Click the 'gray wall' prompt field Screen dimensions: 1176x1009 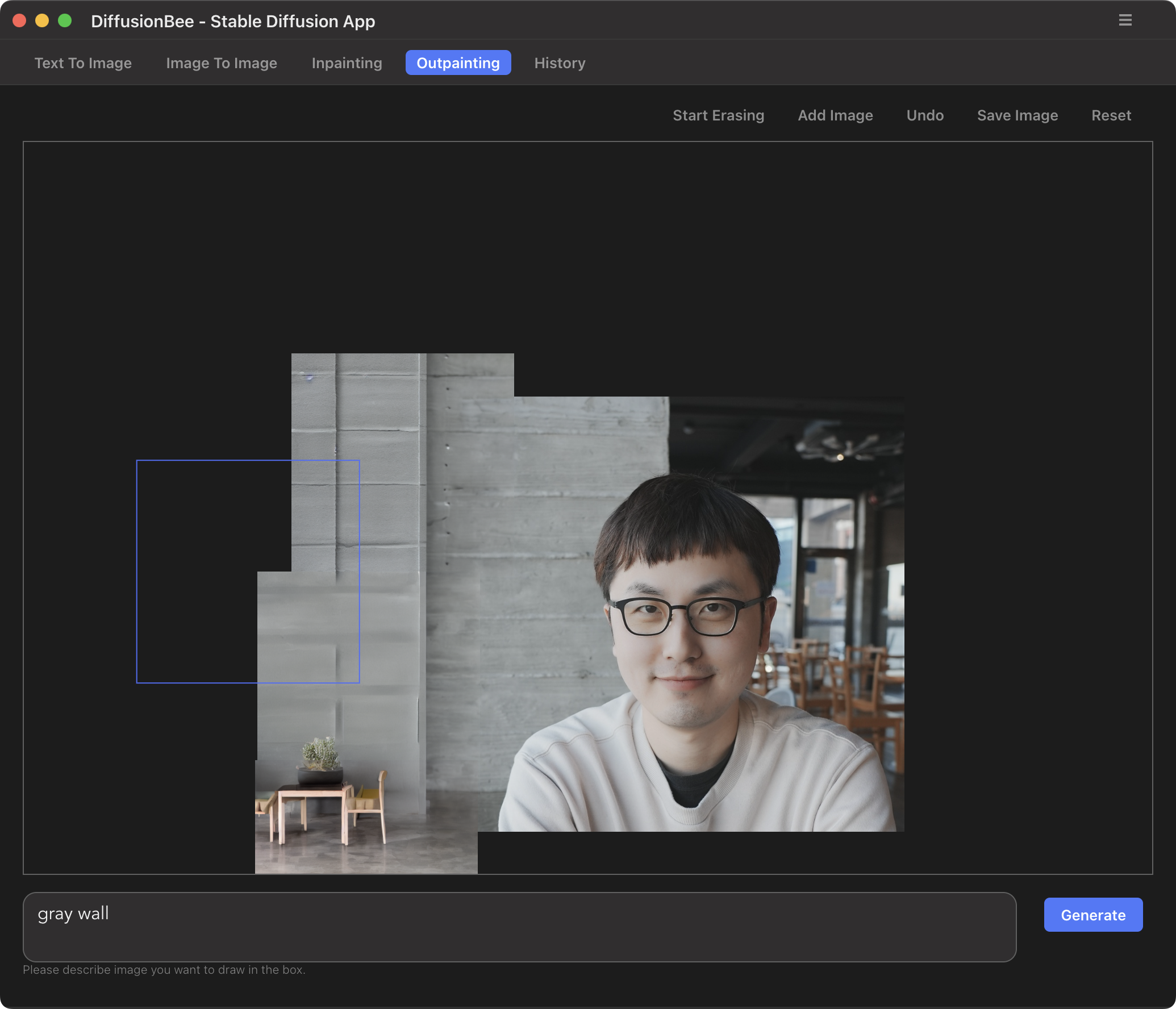tap(519, 927)
